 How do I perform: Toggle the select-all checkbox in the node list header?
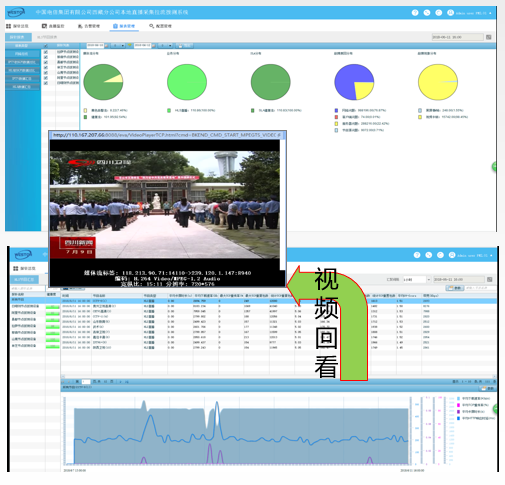[x=46, y=46]
